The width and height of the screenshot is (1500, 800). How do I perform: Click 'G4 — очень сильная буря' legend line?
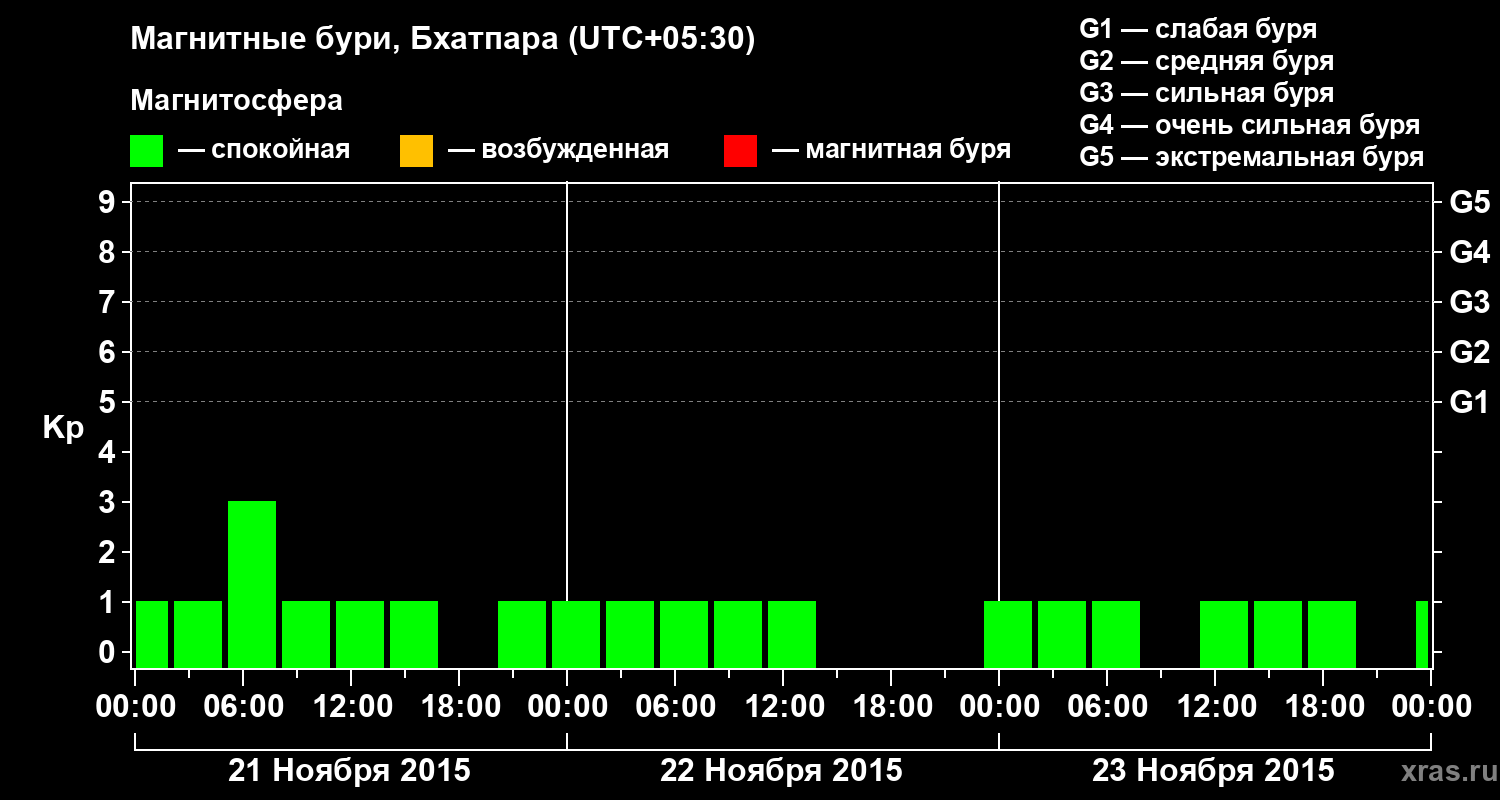coord(1250,125)
